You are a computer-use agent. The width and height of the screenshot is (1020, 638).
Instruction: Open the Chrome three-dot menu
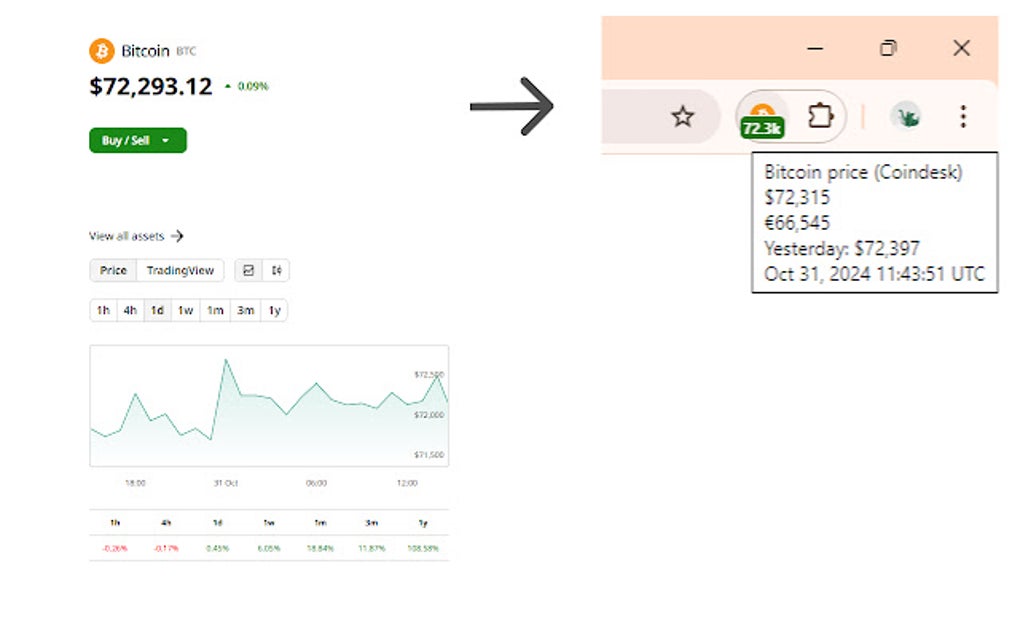[962, 116]
